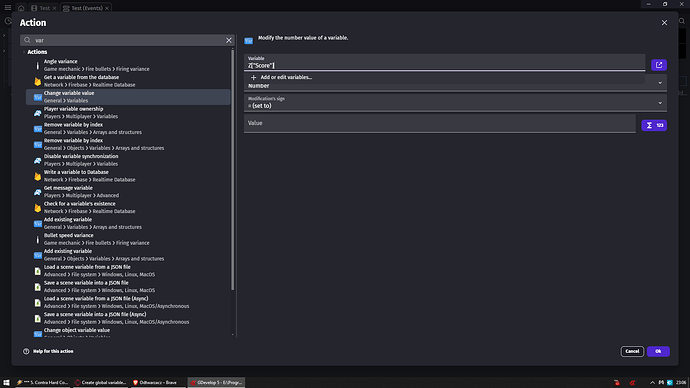This screenshot has height=388, width=690.
Task: Select Save a scene variable into JSON (Async)
Action: [x=128, y=318]
